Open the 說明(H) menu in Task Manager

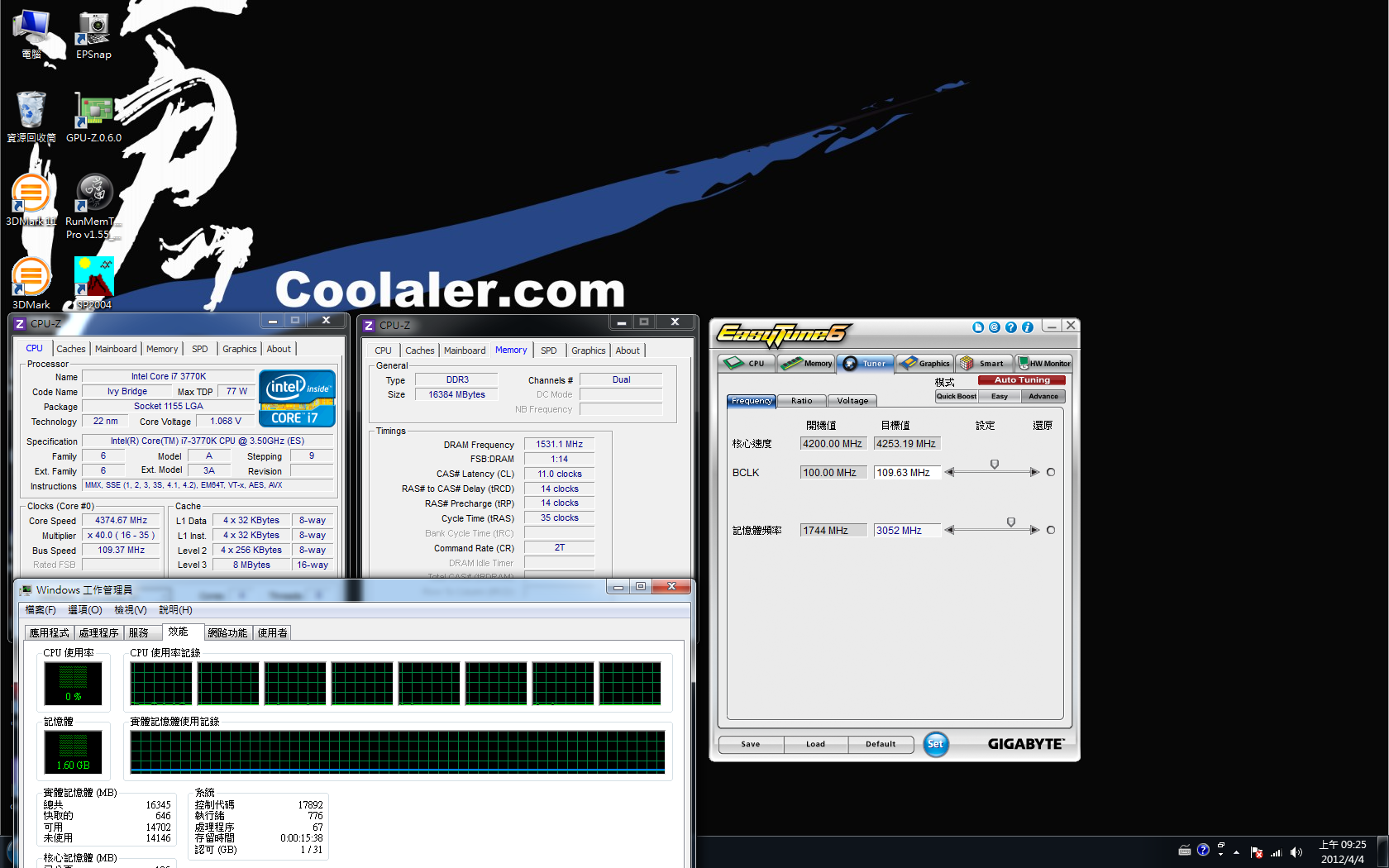pos(176,610)
